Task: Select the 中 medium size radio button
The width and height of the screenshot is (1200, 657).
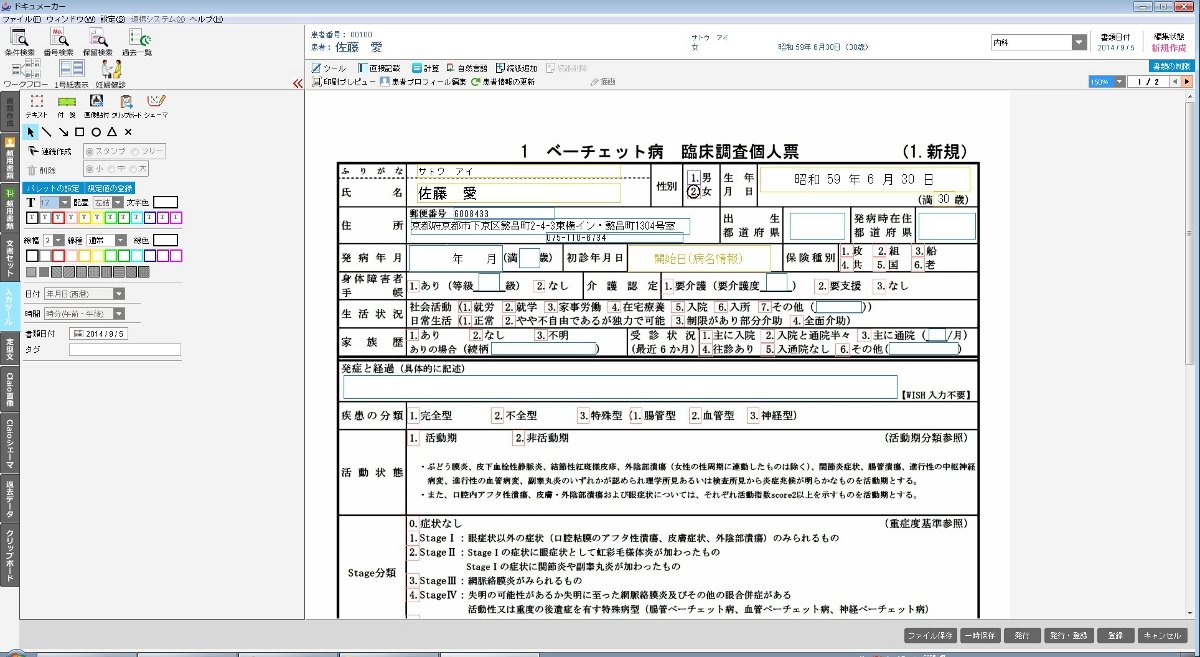Action: (x=109, y=170)
